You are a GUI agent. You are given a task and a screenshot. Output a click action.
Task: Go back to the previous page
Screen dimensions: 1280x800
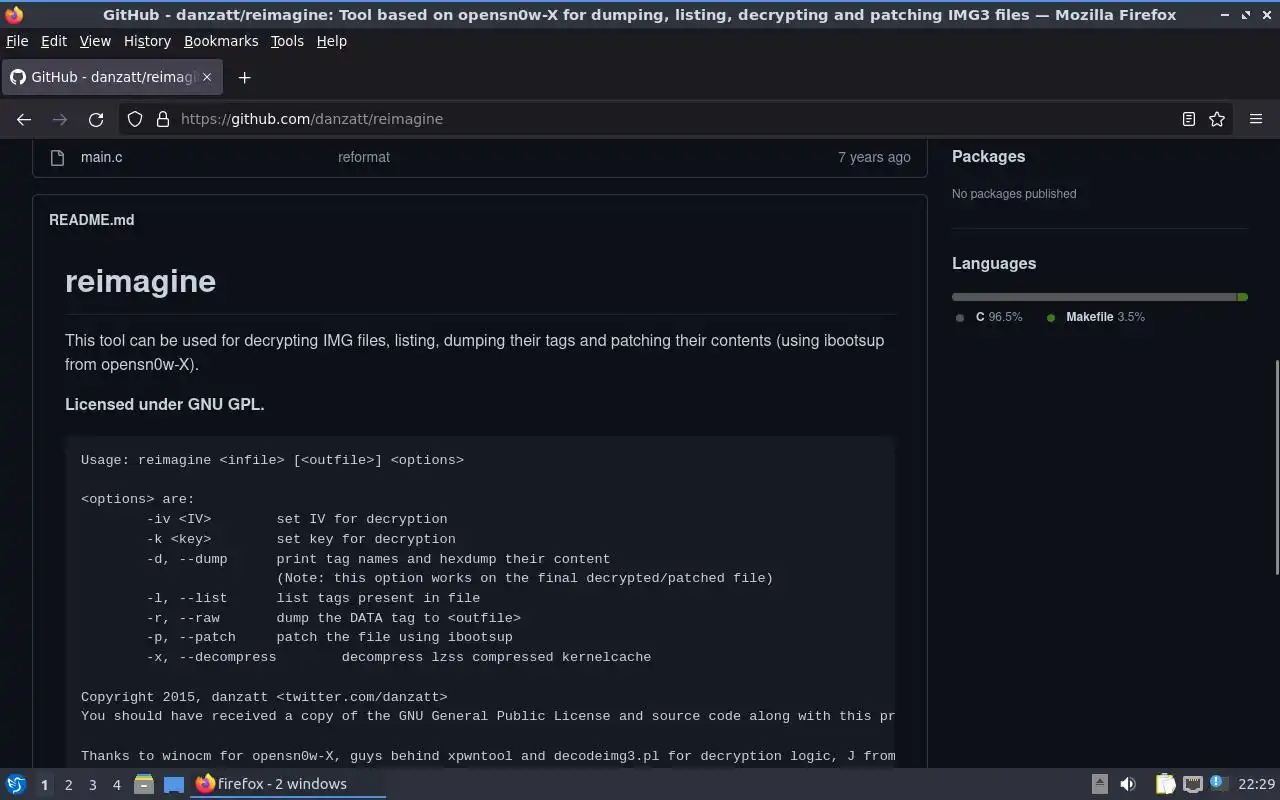point(24,119)
